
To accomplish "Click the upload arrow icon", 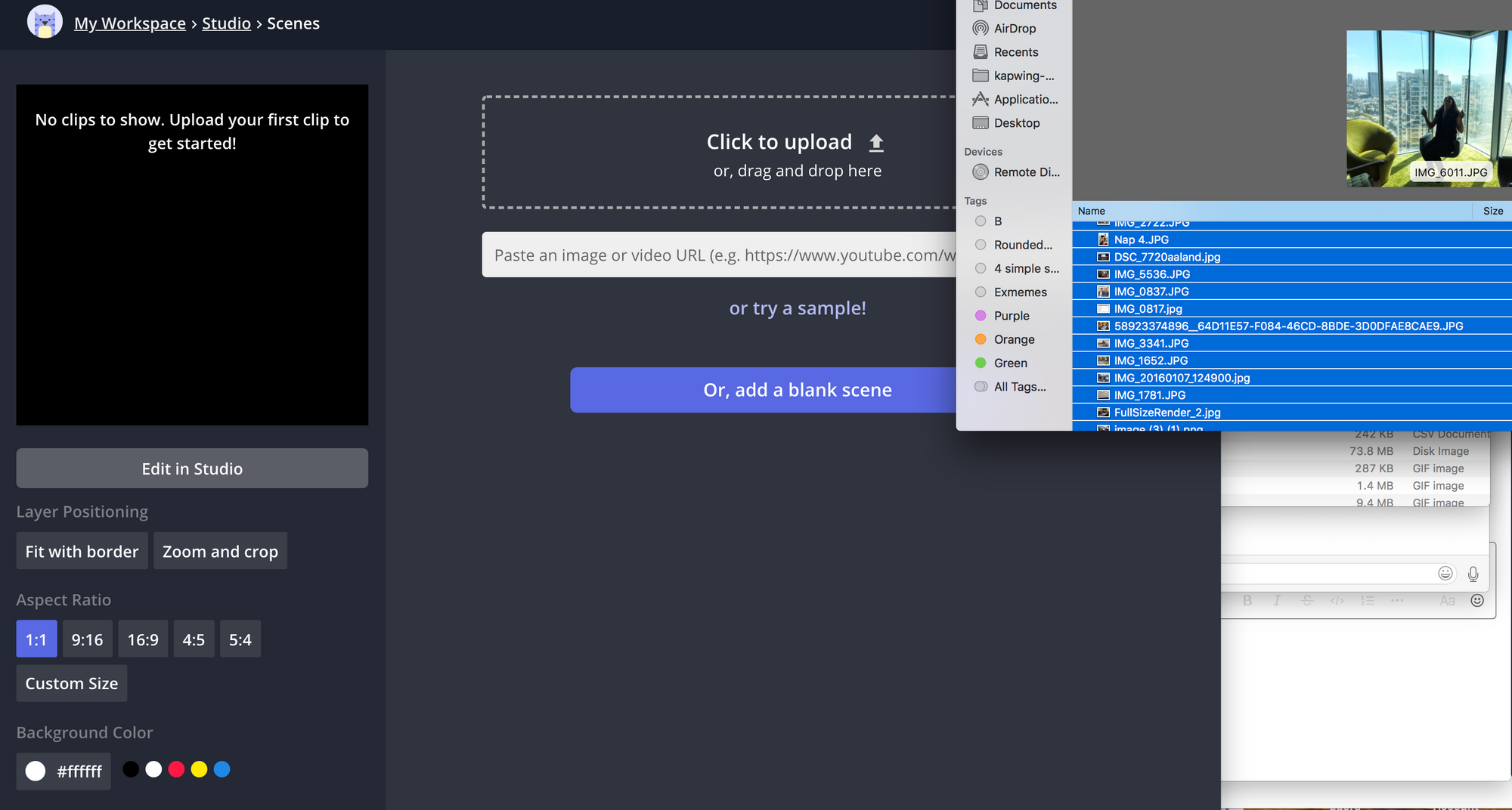I will click(x=876, y=143).
